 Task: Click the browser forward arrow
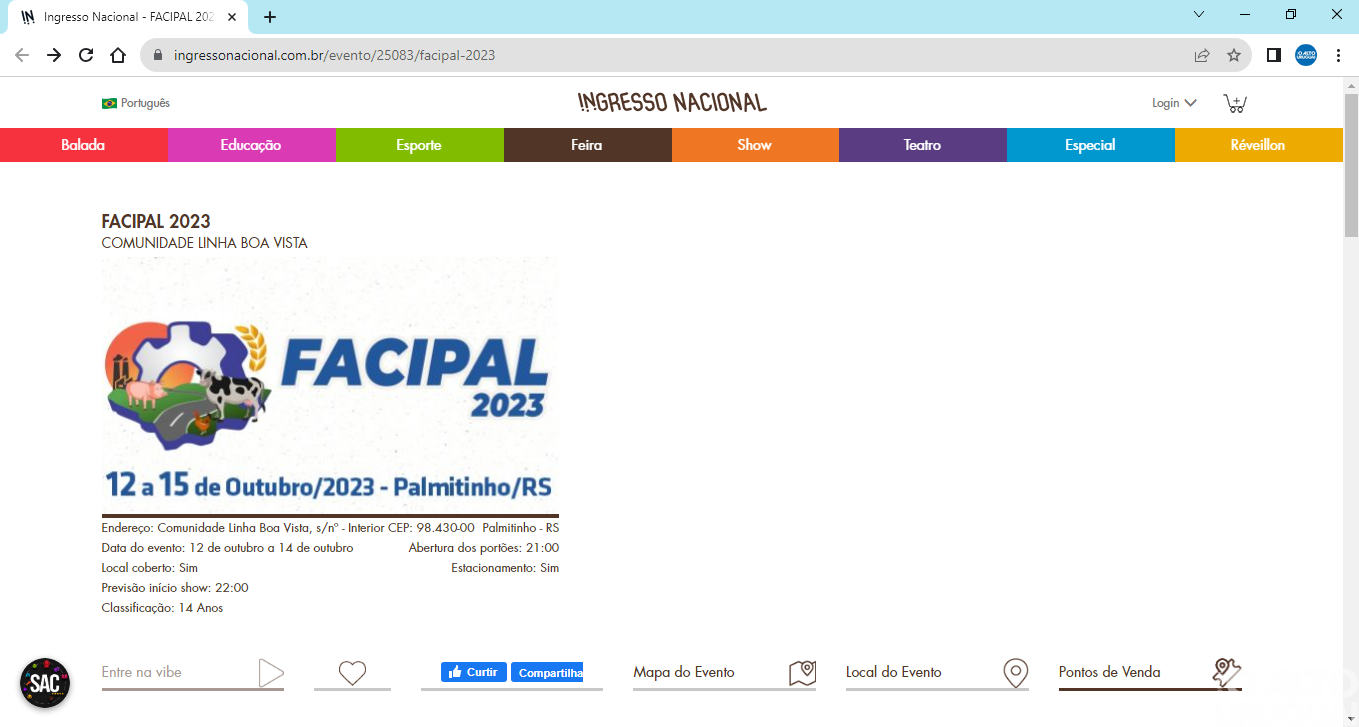coord(54,55)
